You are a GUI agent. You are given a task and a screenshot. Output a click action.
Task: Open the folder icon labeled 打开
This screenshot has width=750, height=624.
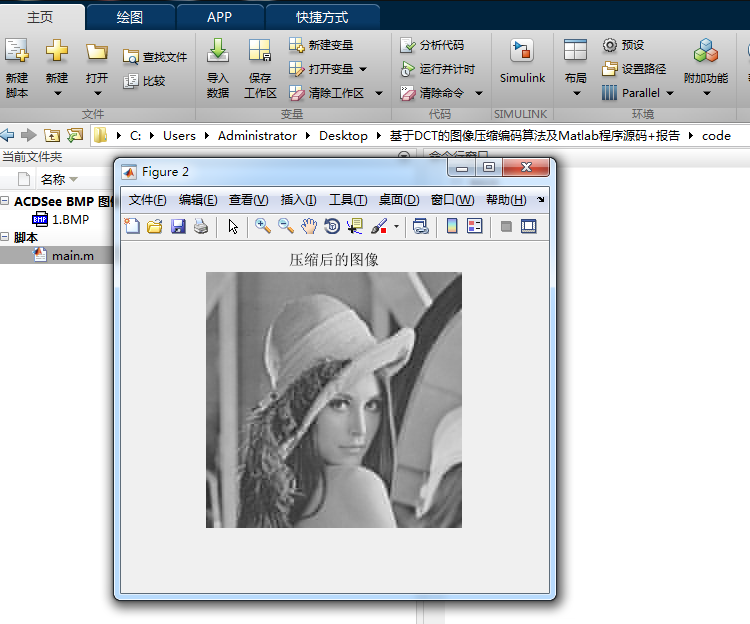click(x=97, y=52)
